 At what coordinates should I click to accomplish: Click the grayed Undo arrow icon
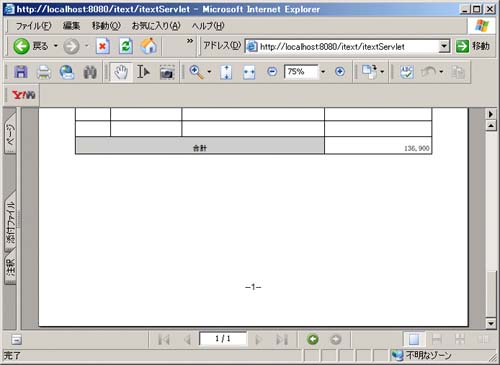429,72
